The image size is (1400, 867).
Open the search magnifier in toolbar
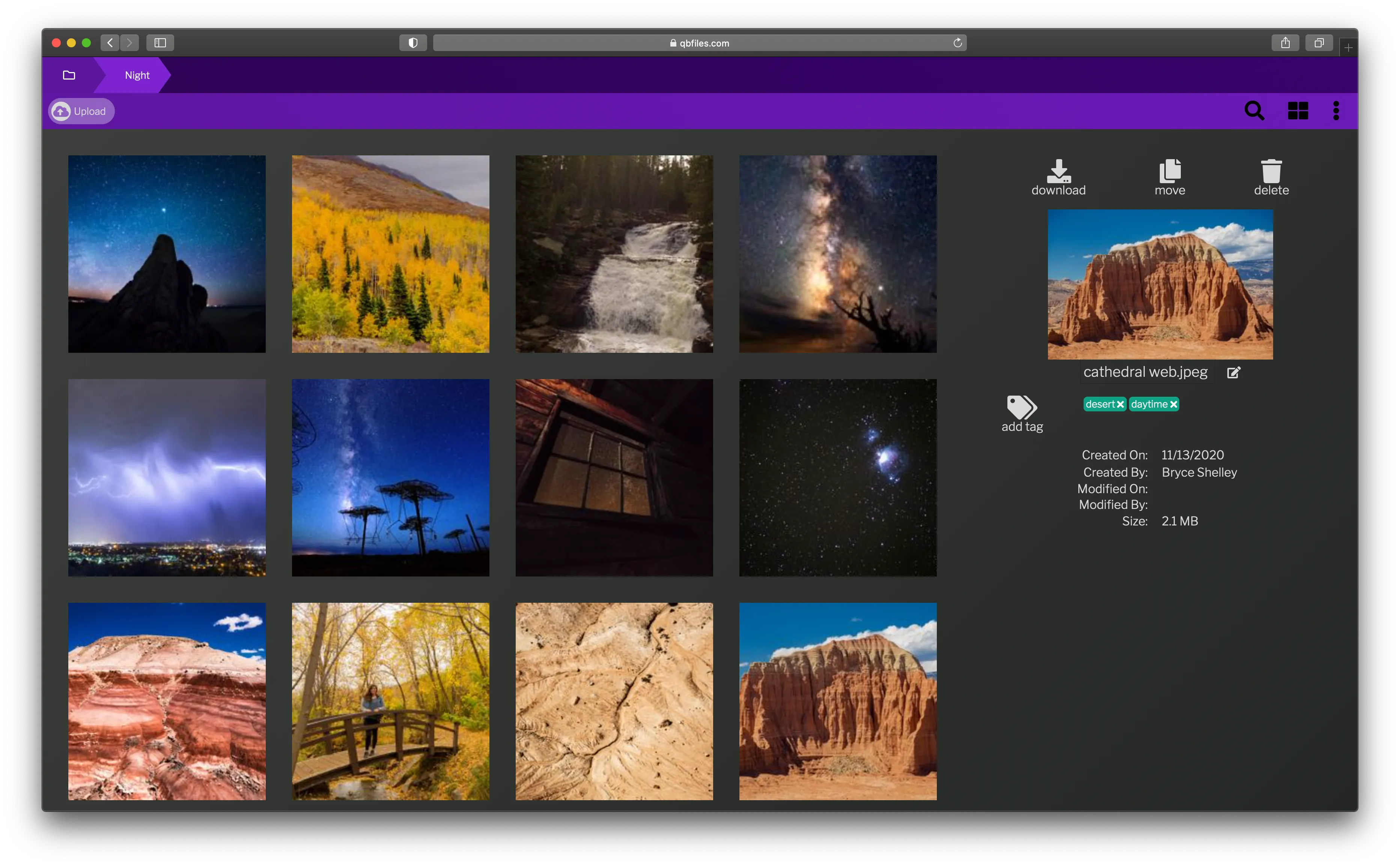point(1254,111)
